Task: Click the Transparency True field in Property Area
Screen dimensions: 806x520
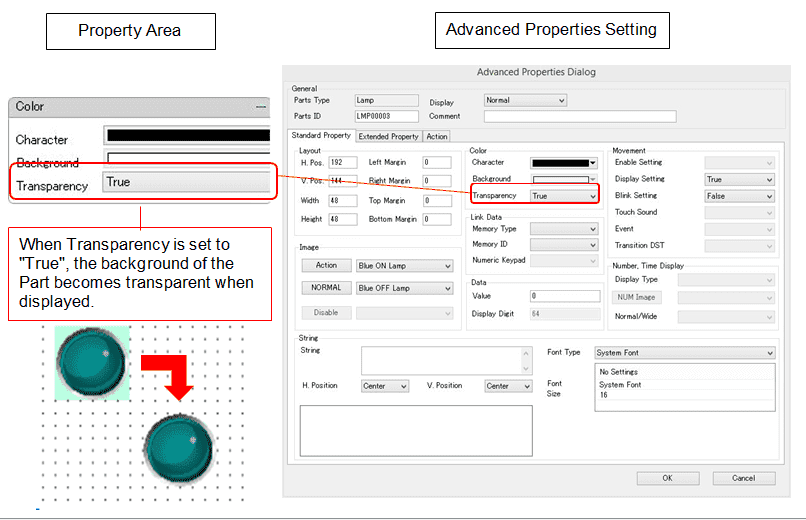Action: click(186, 183)
